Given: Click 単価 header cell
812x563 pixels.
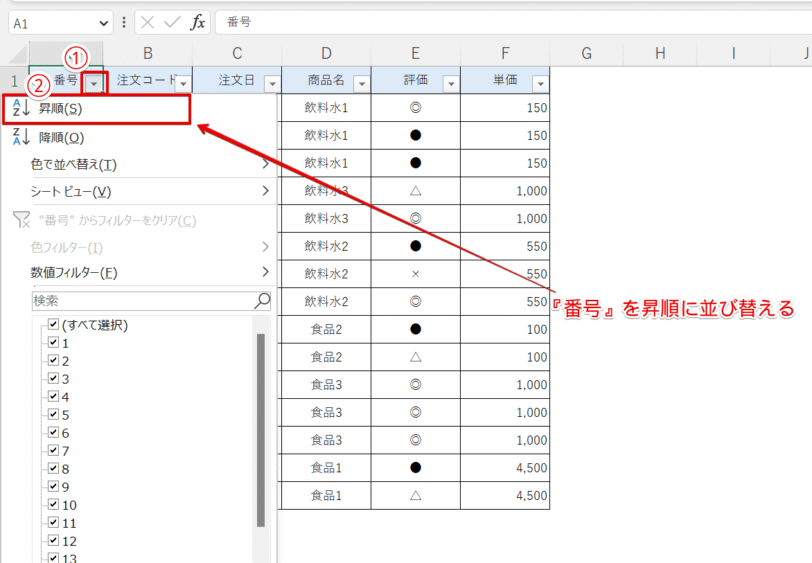Looking at the screenshot, I should pos(505,80).
